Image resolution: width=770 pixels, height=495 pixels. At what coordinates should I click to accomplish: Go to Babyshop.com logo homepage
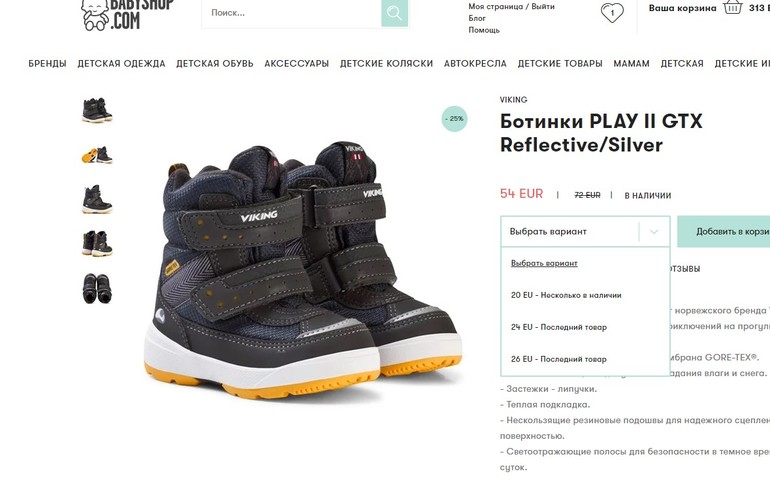(127, 15)
